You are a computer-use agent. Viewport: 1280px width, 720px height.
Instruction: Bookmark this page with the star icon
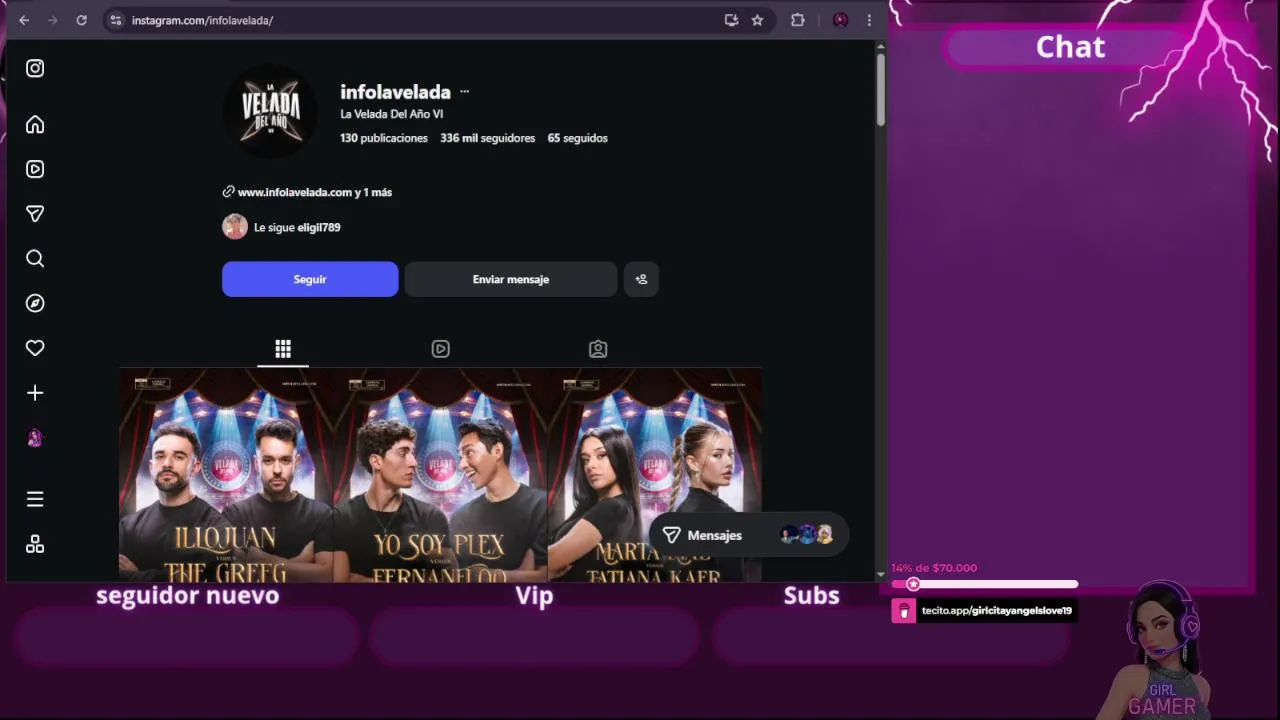(757, 20)
